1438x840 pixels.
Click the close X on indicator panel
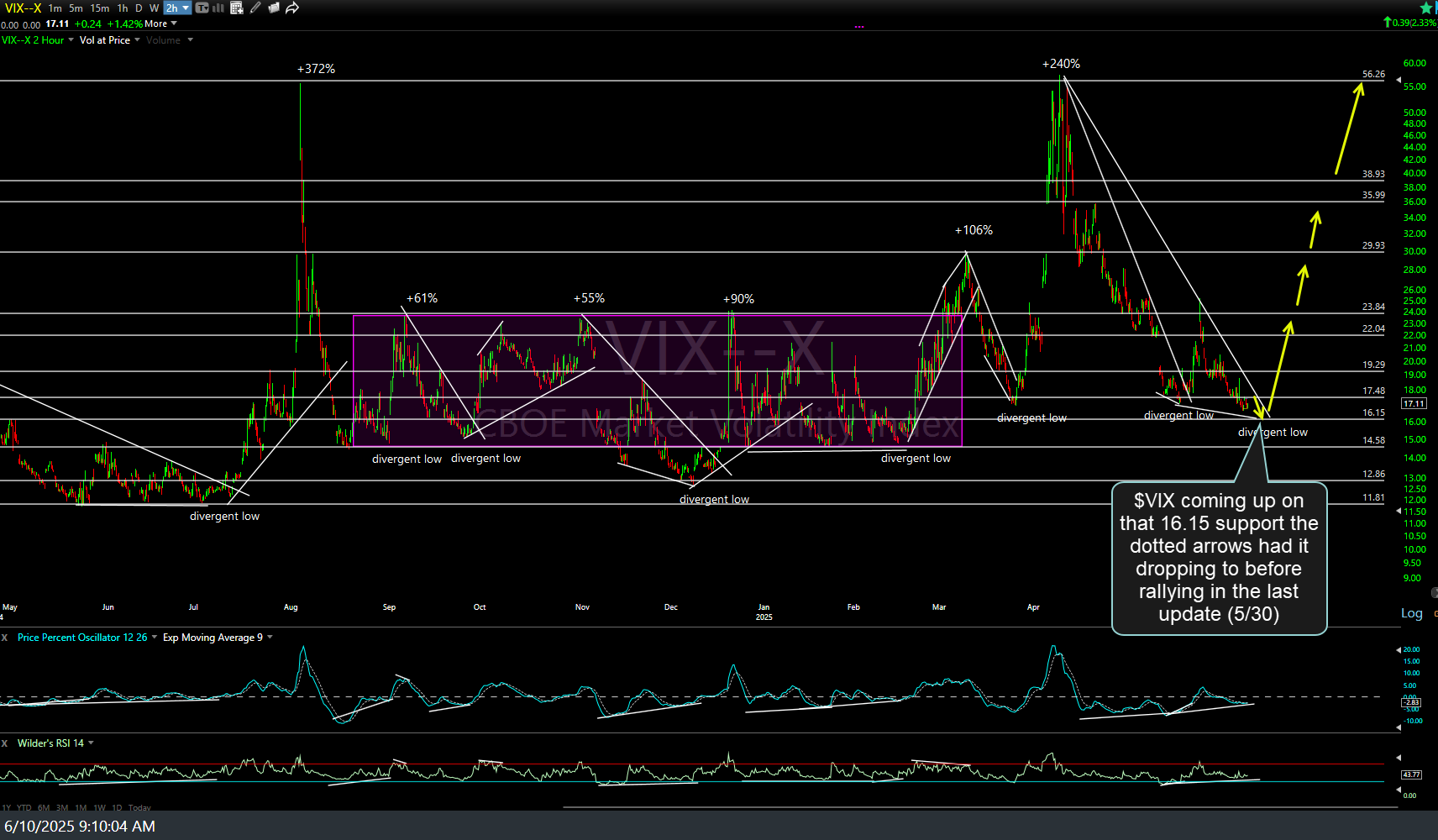[x=5, y=638]
